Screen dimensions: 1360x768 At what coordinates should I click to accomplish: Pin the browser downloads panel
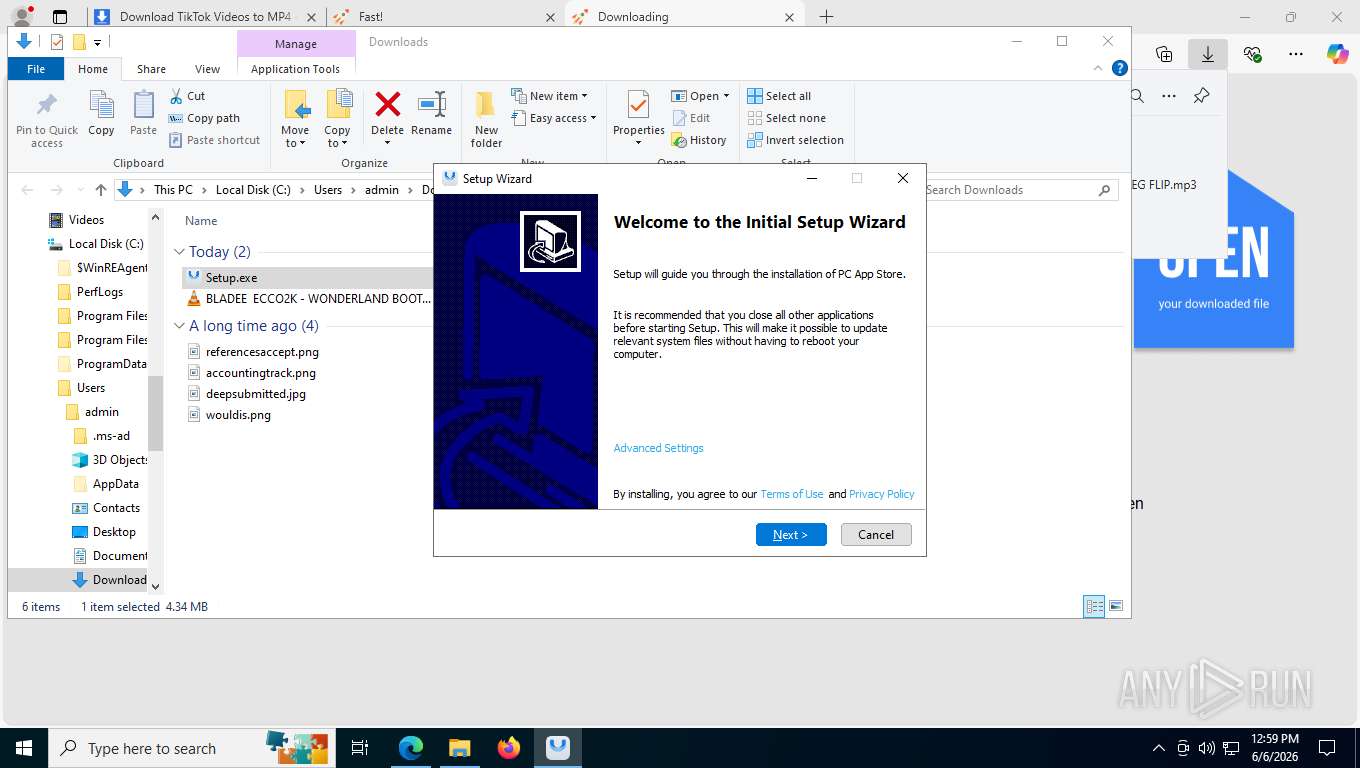[1202, 96]
